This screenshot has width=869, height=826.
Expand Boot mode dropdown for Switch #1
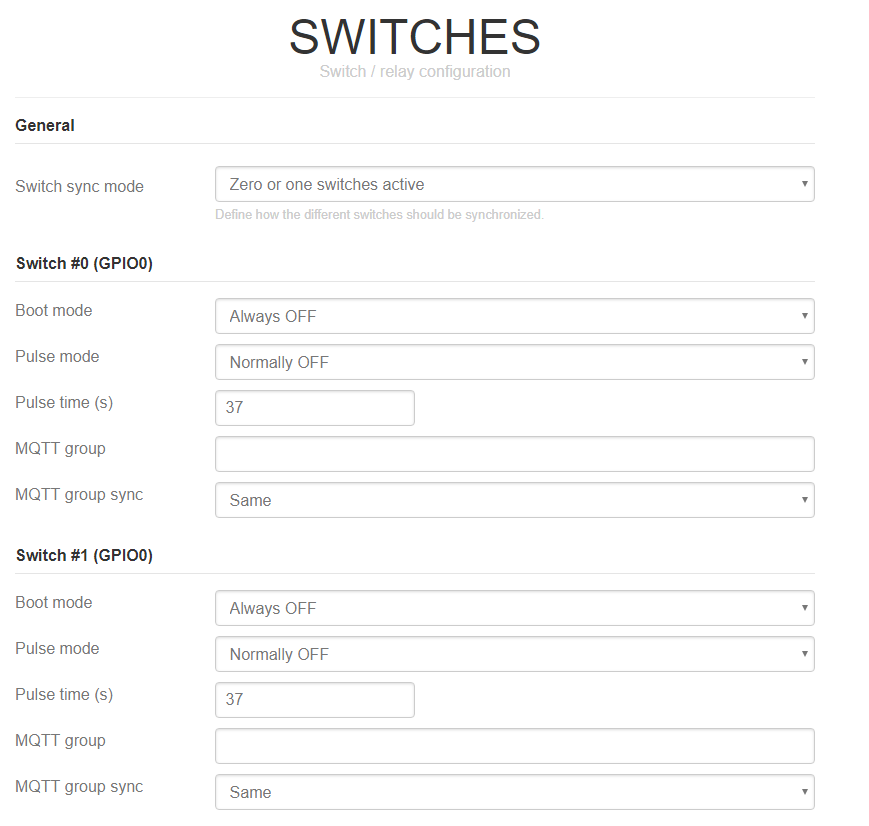pos(514,608)
